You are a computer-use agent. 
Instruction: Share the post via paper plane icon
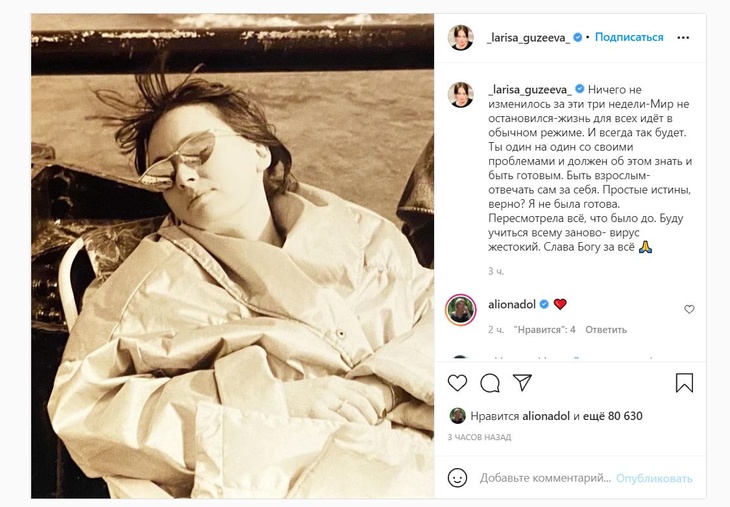point(522,382)
